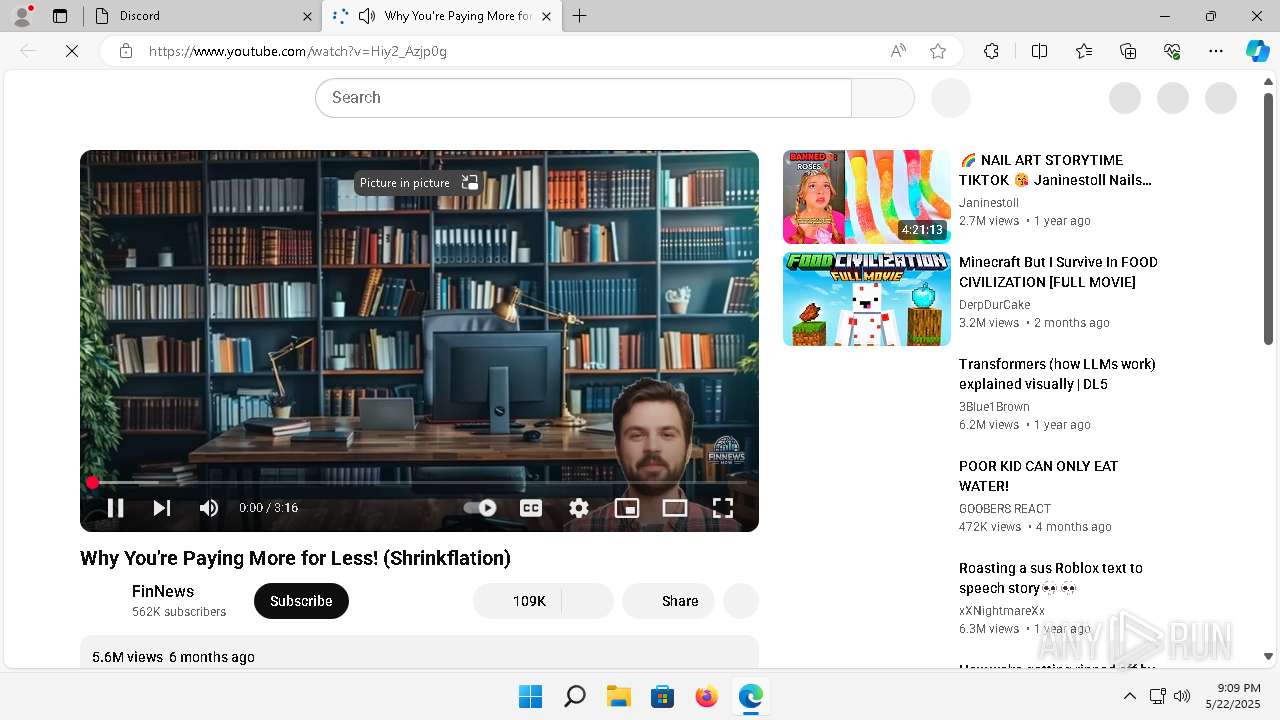Add this page to favorites

pyautogui.click(x=938, y=51)
